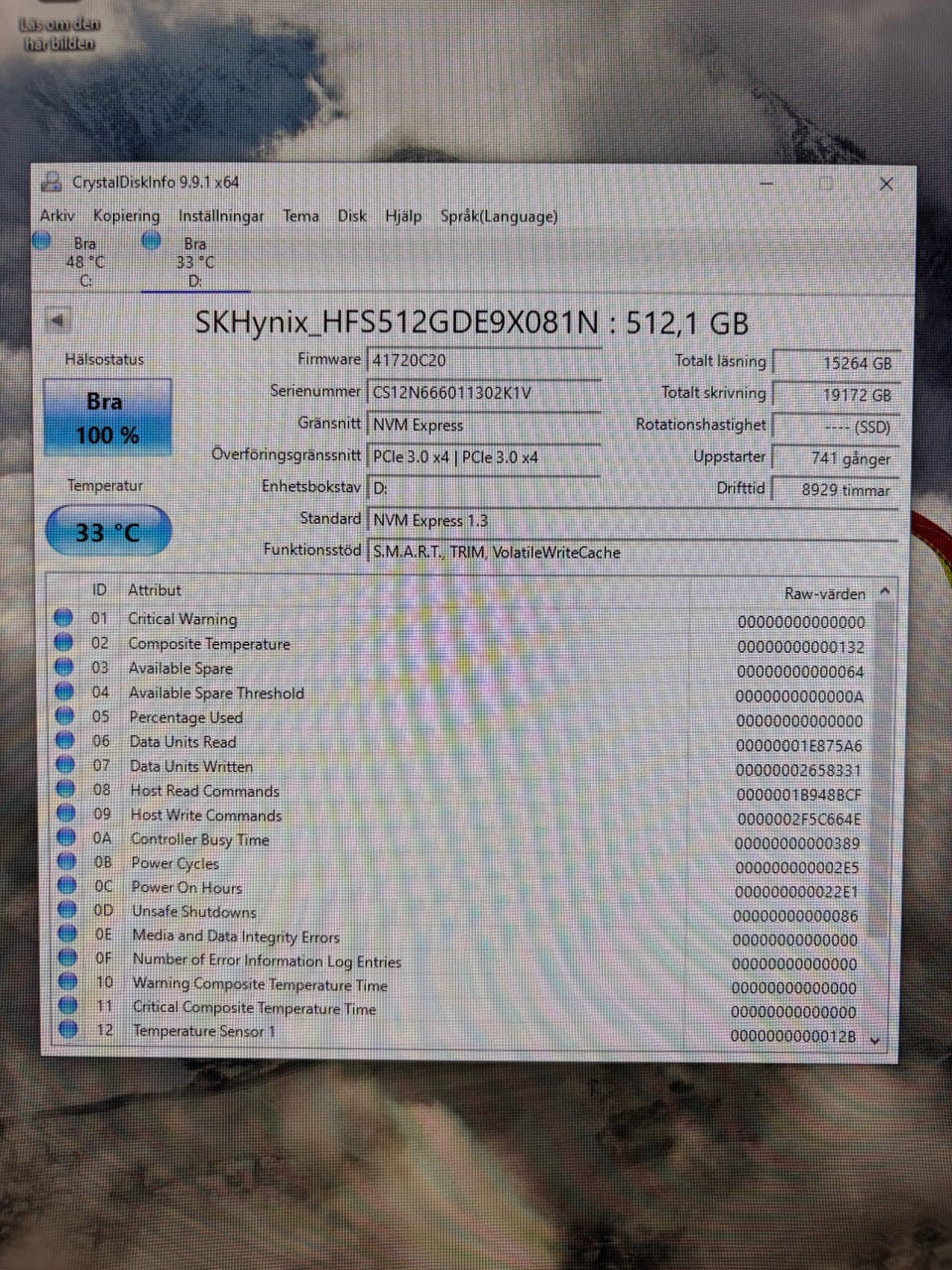Click status dot for Critical Composite Temperature Time

(68, 1006)
